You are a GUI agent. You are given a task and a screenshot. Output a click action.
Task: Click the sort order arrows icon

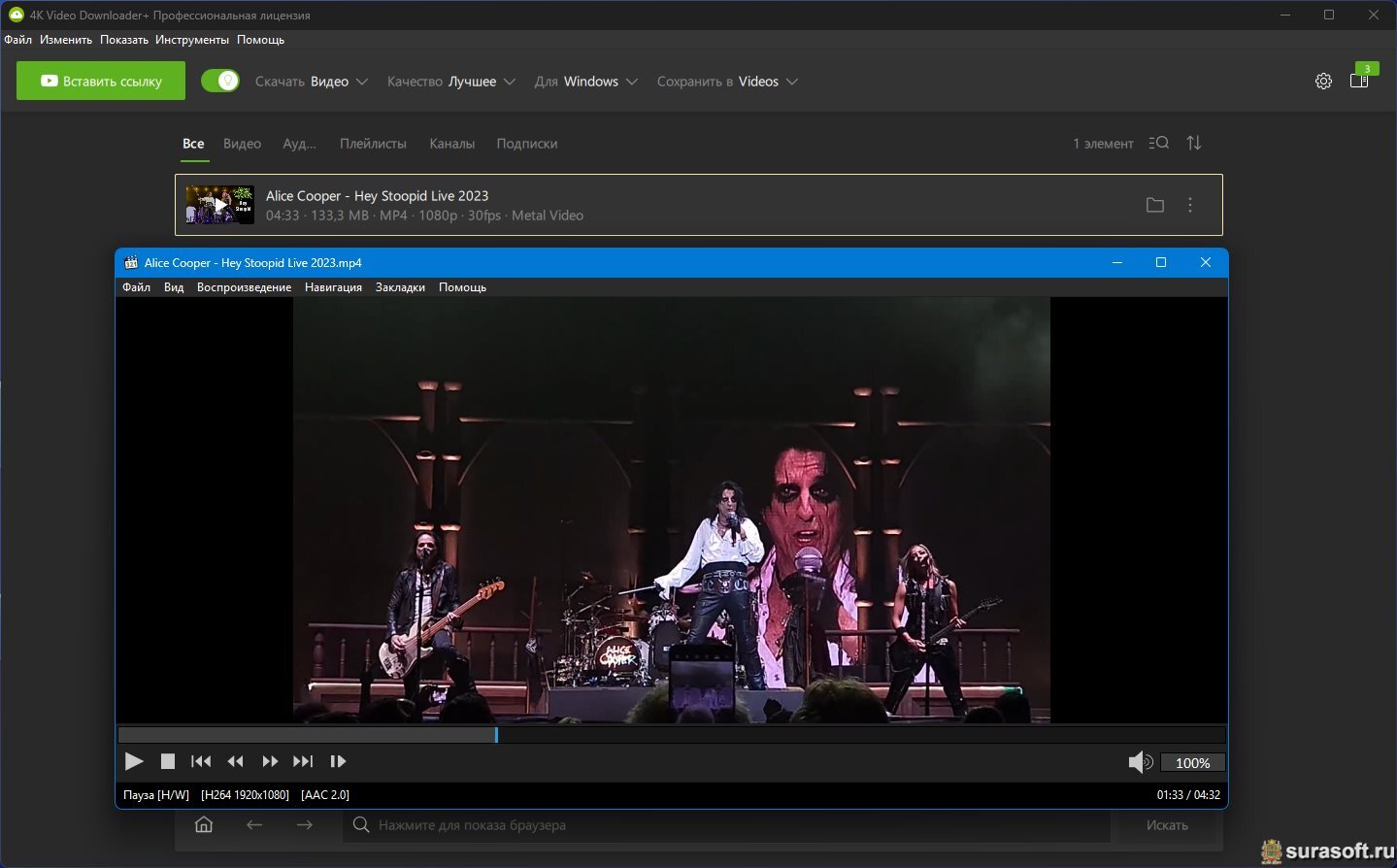pos(1194,144)
